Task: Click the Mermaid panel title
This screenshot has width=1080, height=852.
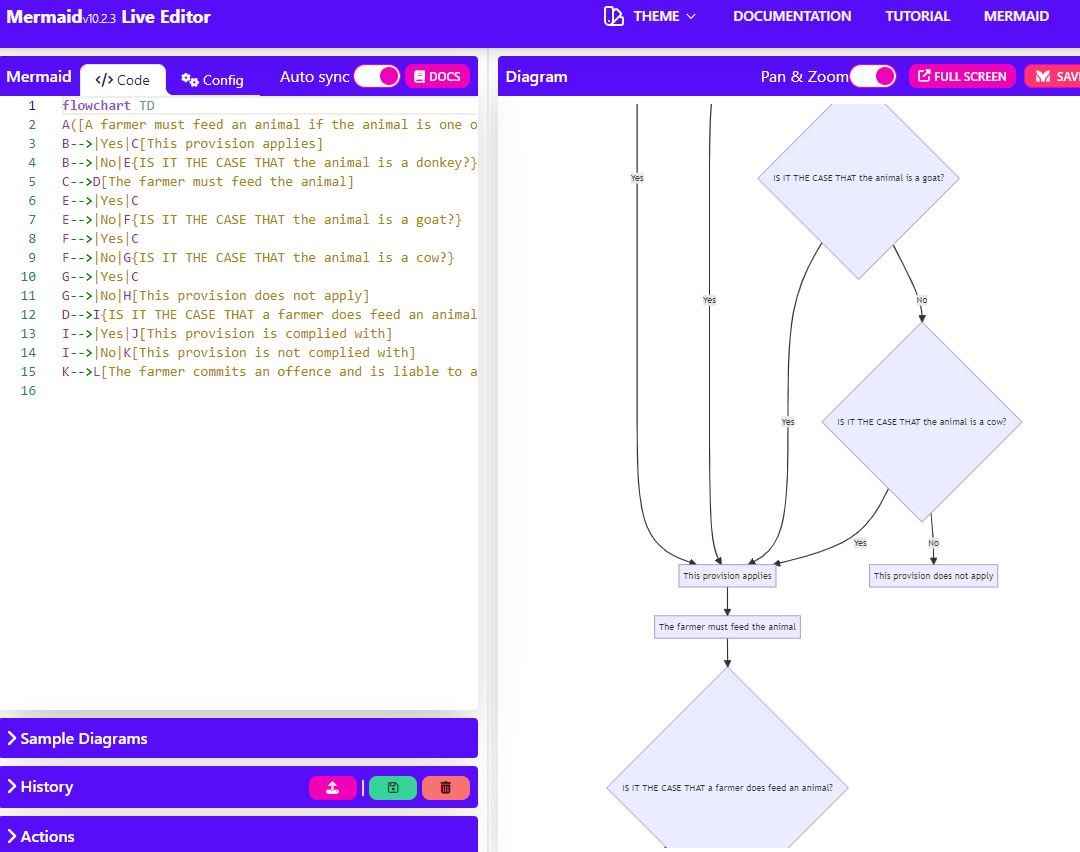Action: [x=39, y=76]
